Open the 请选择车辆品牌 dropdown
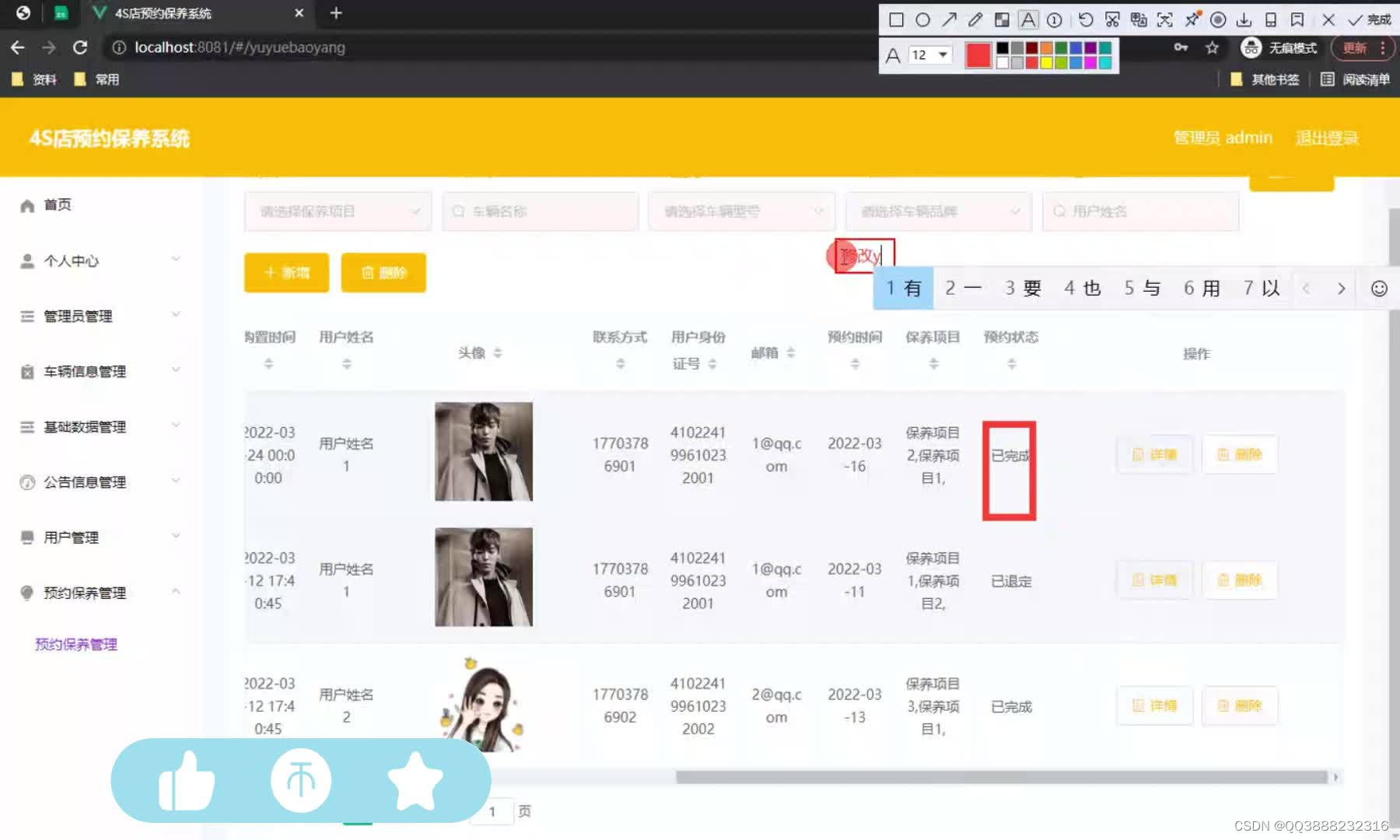 937,211
